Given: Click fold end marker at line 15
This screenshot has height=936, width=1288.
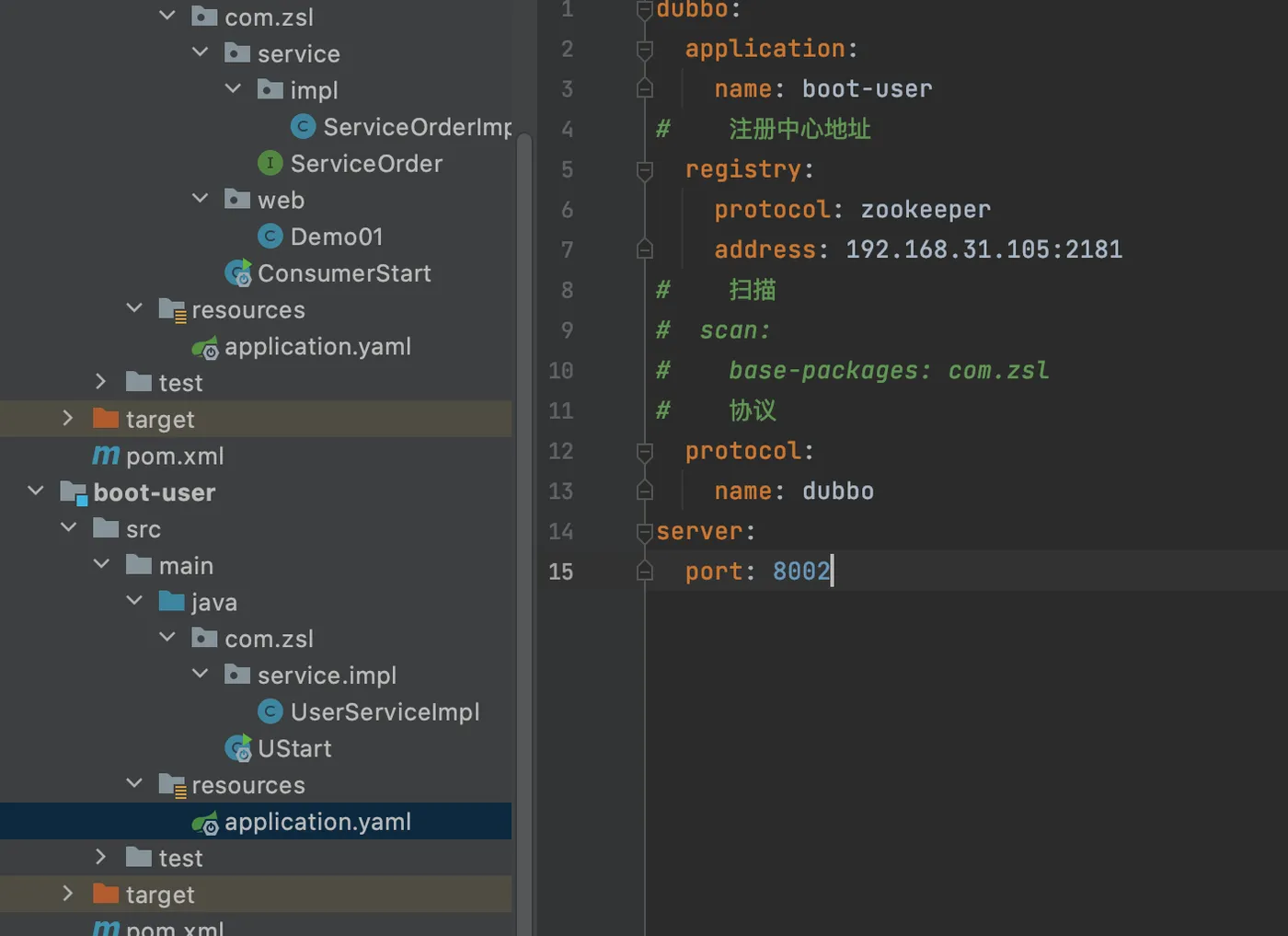Looking at the screenshot, I should point(645,571).
